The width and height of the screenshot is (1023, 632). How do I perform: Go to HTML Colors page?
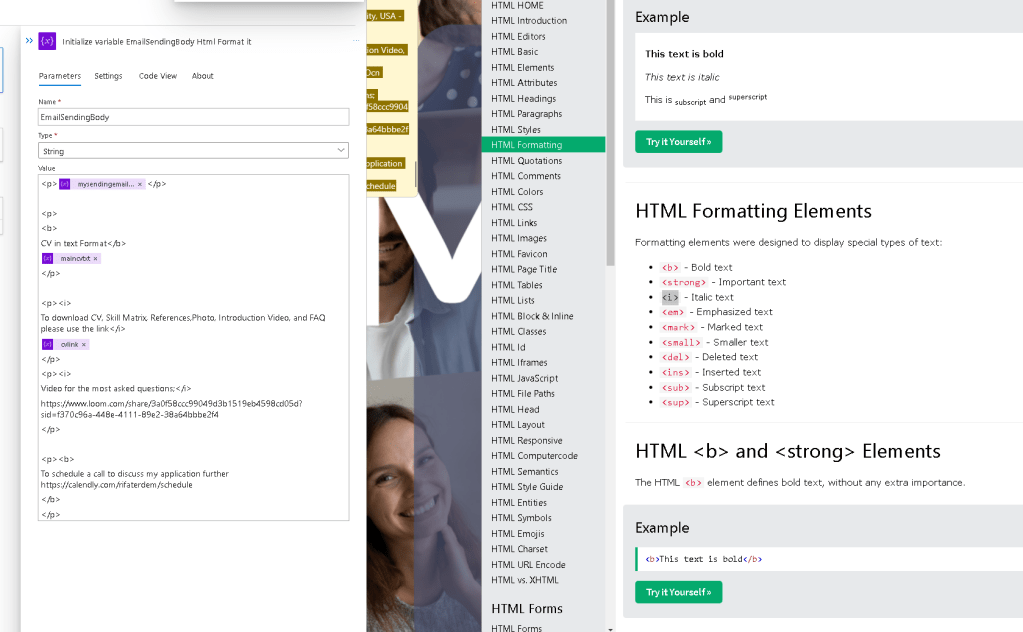coord(517,192)
